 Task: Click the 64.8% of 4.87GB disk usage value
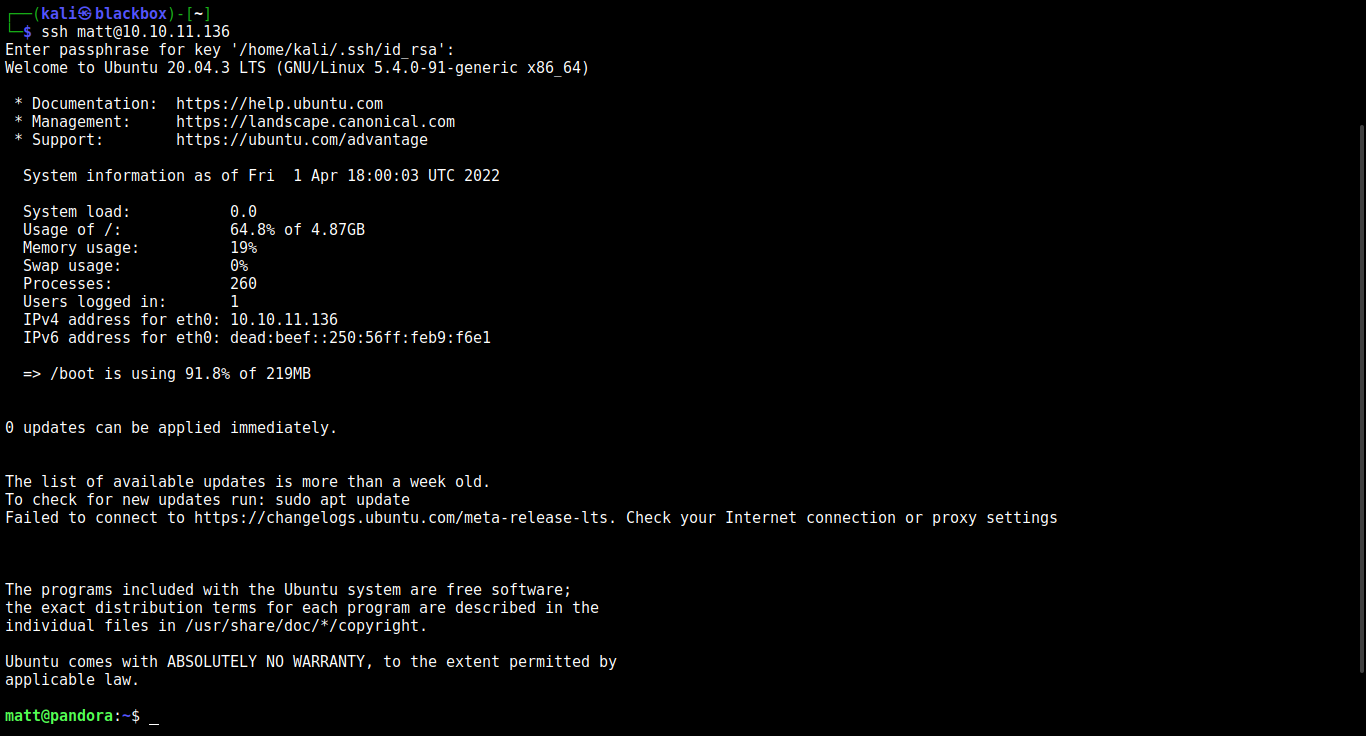point(297,230)
